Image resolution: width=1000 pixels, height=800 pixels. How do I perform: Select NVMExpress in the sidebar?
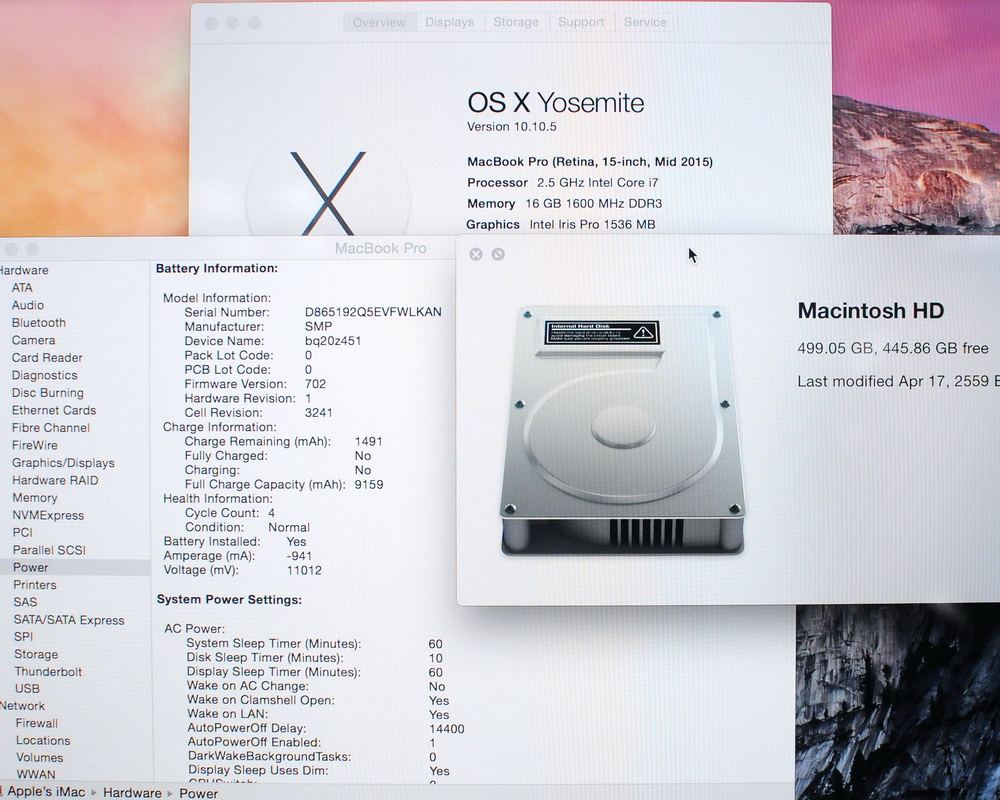(x=48, y=515)
